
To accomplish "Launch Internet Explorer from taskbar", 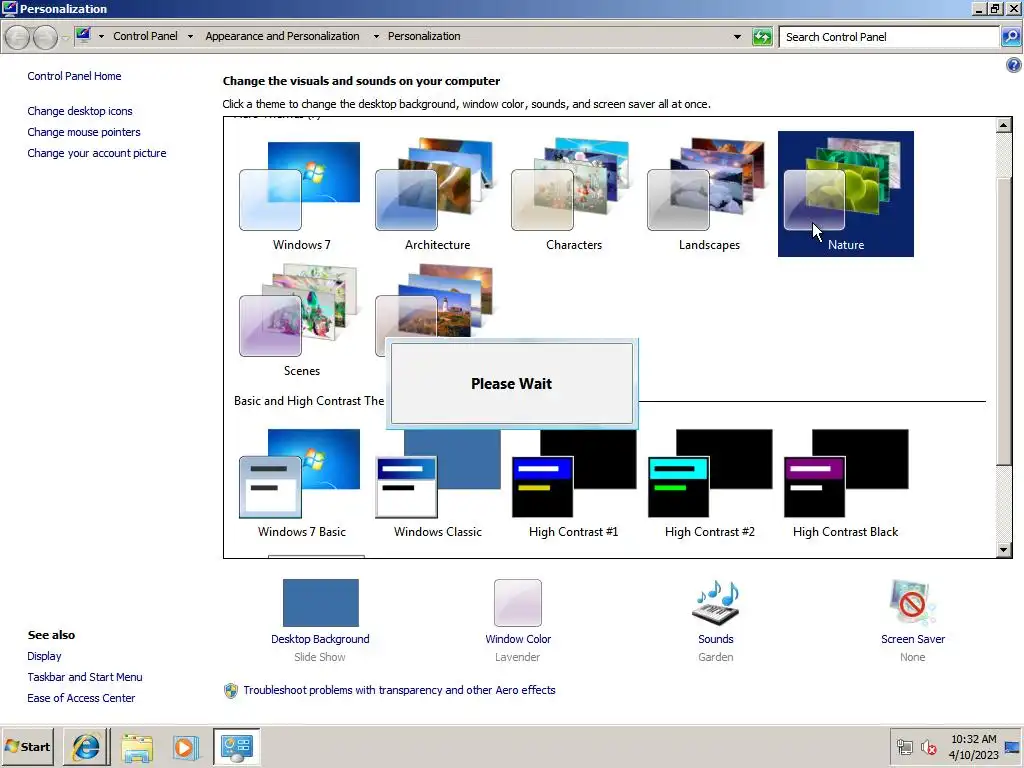I will coord(86,746).
